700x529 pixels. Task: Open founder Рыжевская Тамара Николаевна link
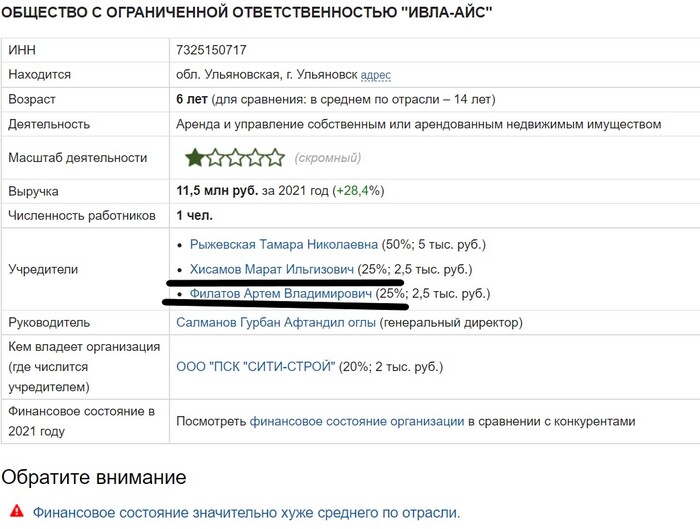[x=284, y=245]
